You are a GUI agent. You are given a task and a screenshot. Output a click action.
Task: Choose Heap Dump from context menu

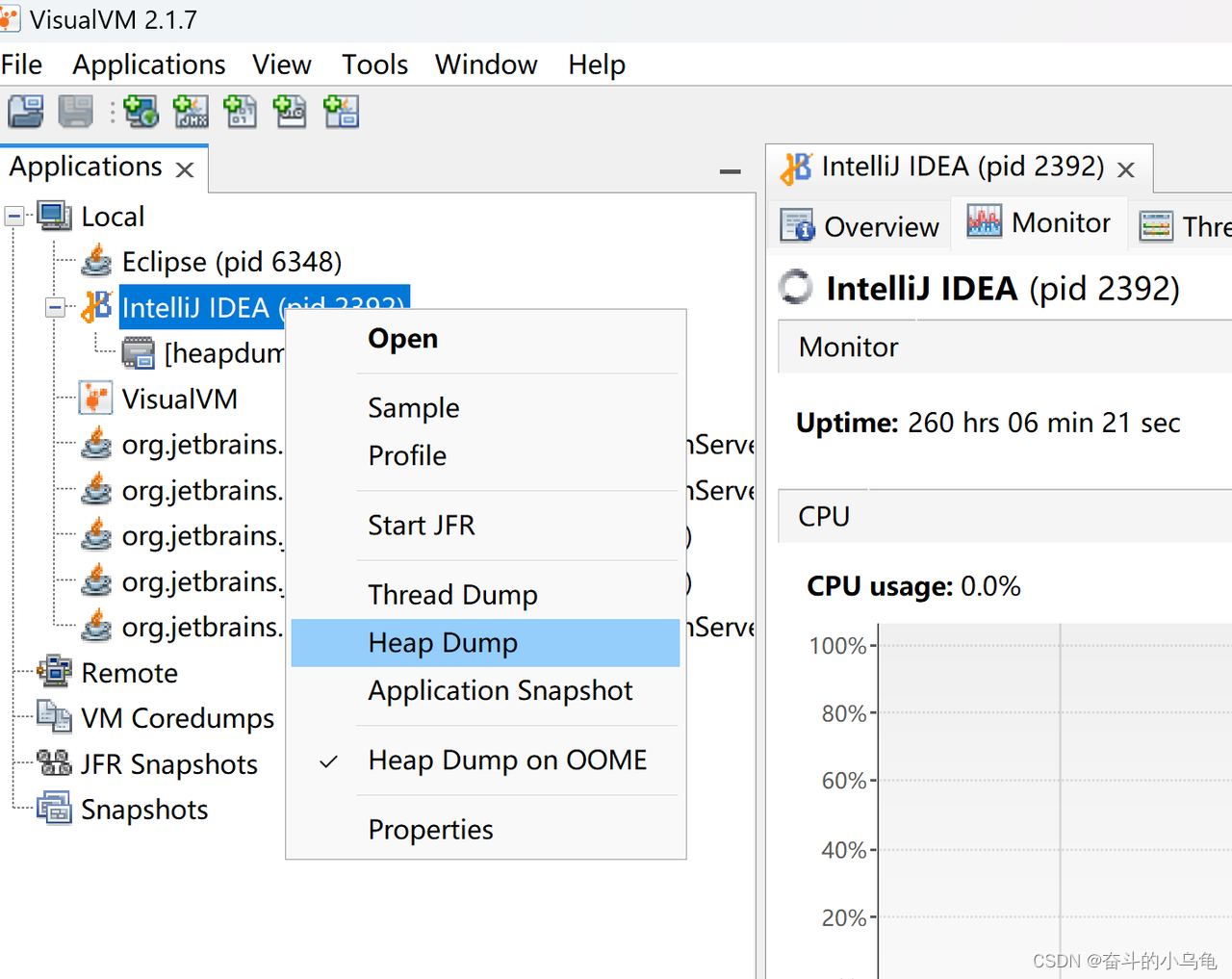point(485,643)
